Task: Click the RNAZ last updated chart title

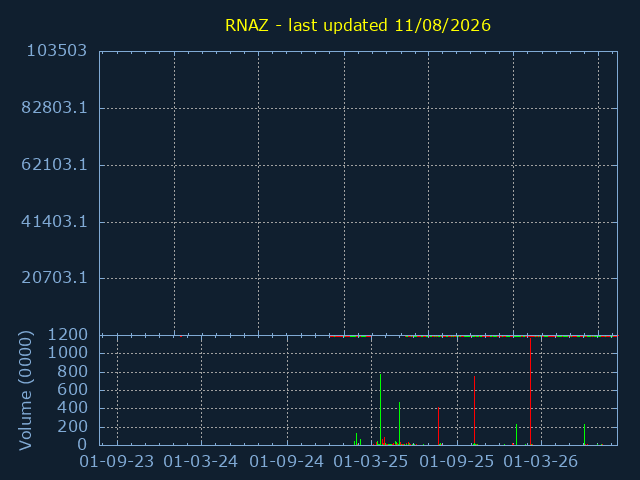Action: click(x=358, y=25)
